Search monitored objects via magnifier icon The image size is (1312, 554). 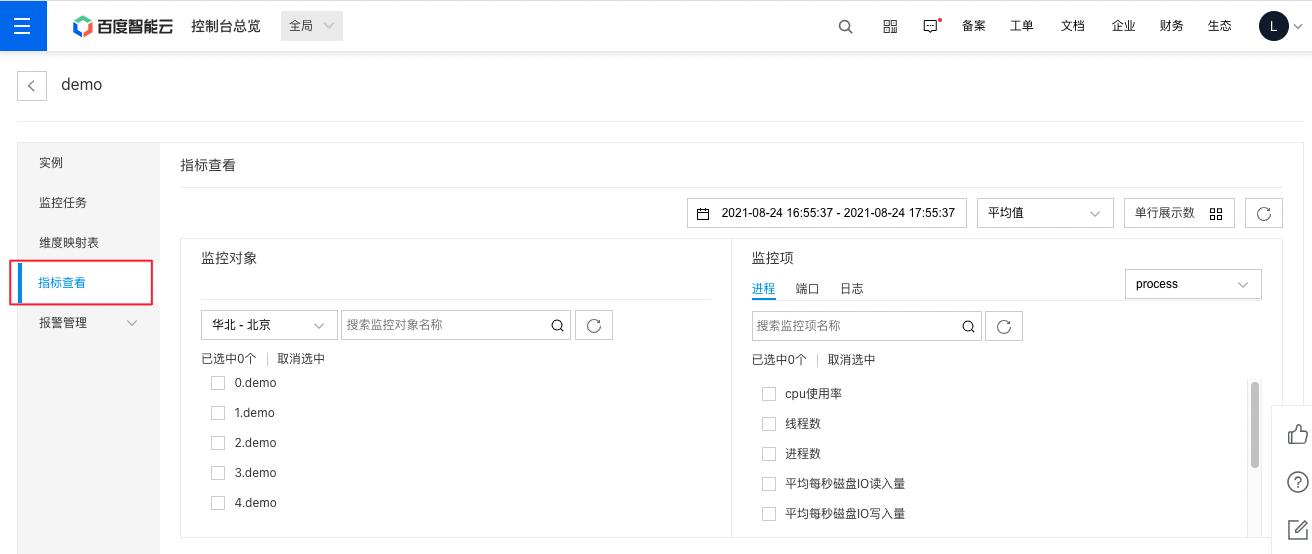point(557,325)
